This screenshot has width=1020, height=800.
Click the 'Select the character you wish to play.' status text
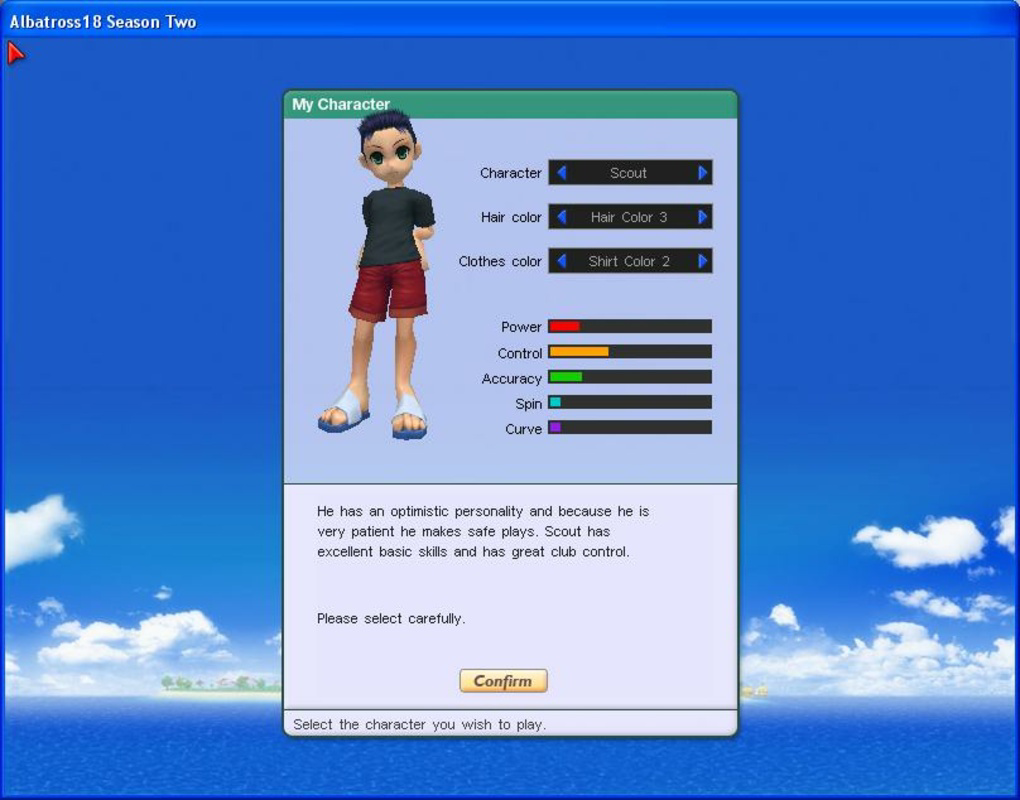coord(420,725)
